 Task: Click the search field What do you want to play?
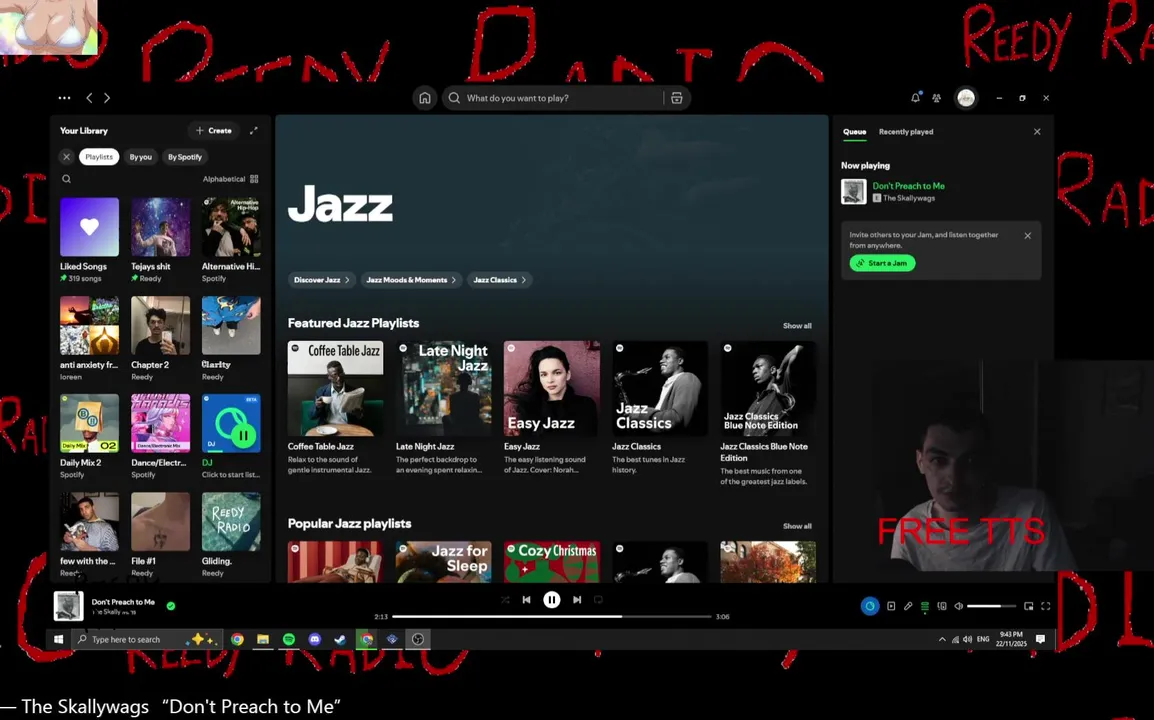click(x=563, y=98)
